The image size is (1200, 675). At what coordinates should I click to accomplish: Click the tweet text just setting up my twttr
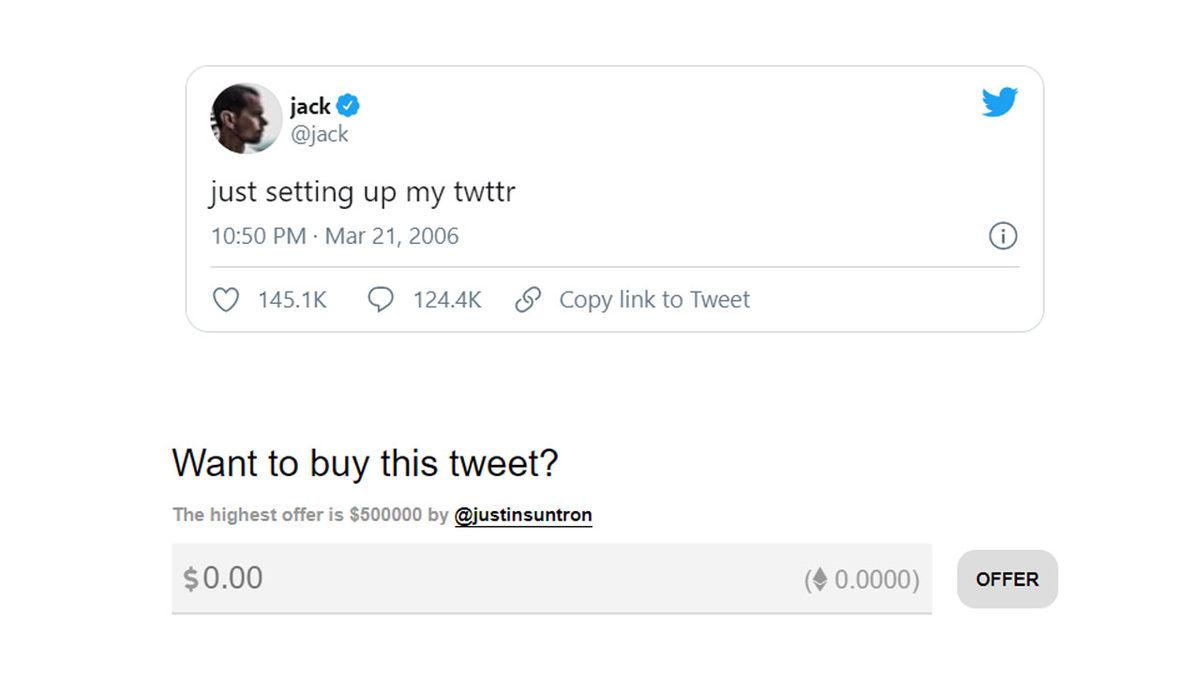(x=363, y=192)
